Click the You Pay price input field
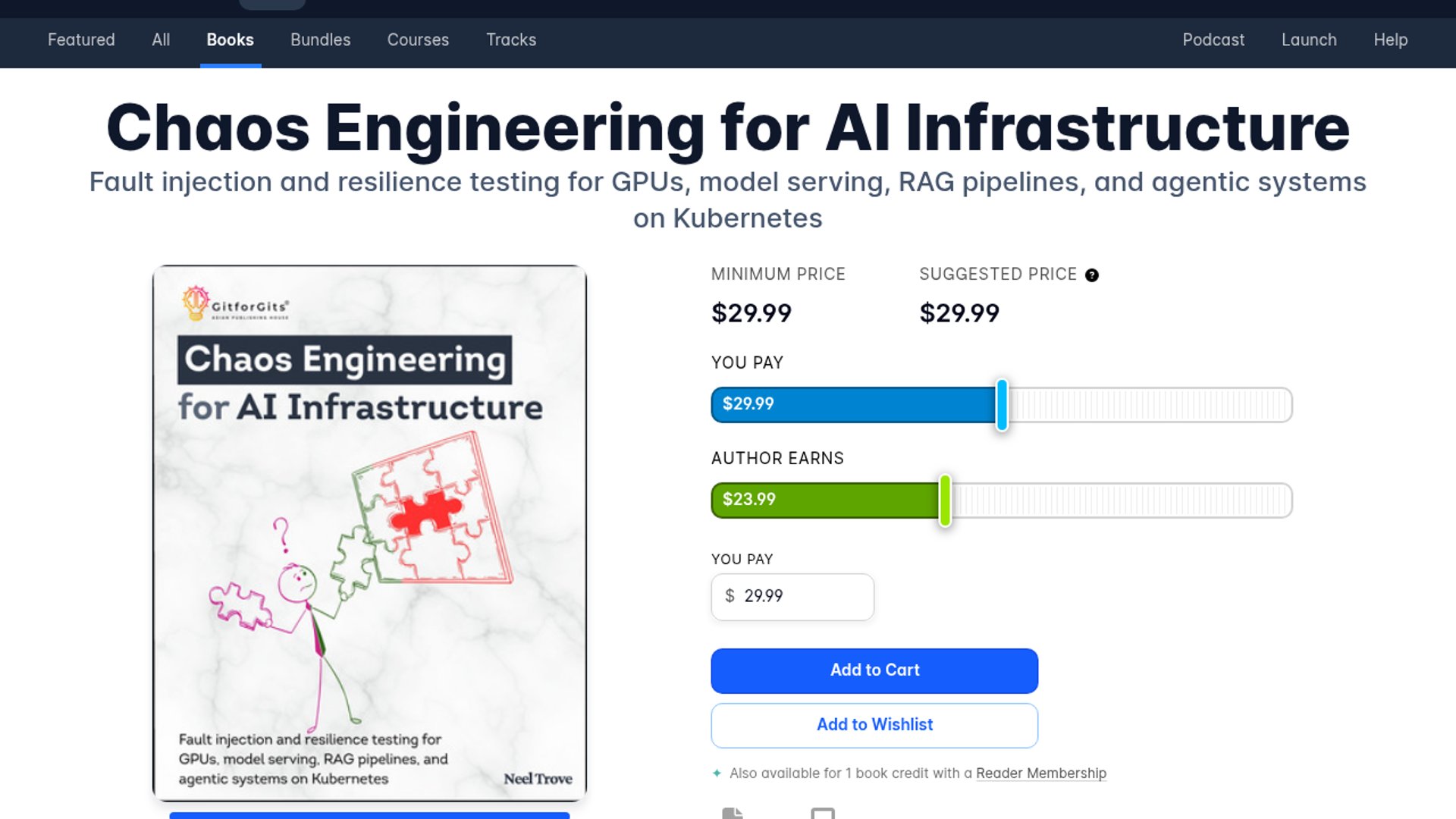This screenshot has height=819, width=1456. pos(792,597)
